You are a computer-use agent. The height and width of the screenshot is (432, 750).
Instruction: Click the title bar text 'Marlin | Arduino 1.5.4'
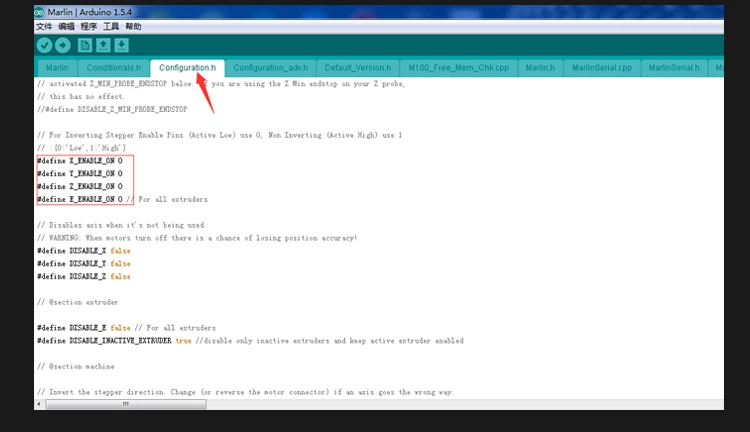89,12
